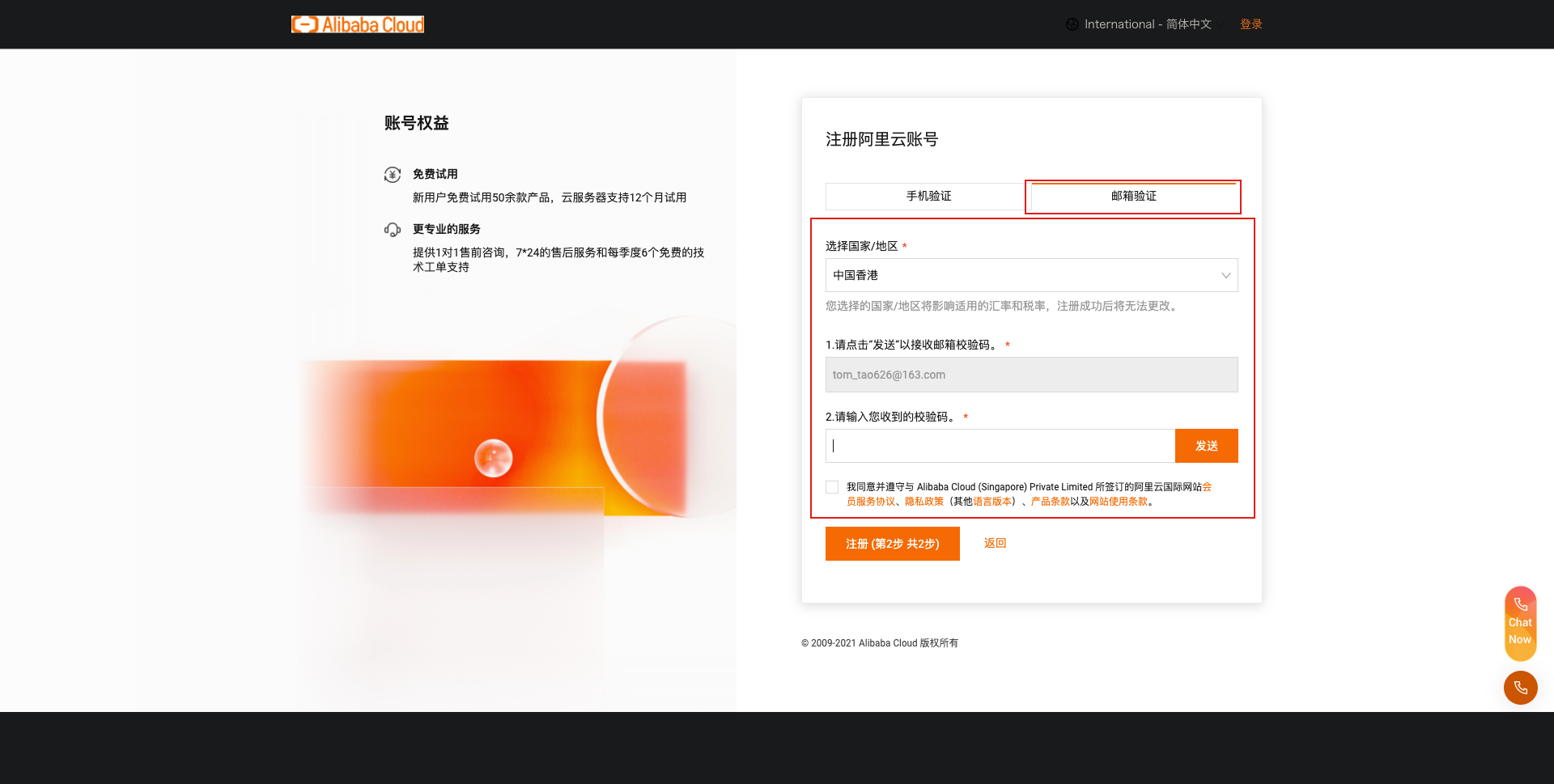Open the 隐私政策 link

923,502
